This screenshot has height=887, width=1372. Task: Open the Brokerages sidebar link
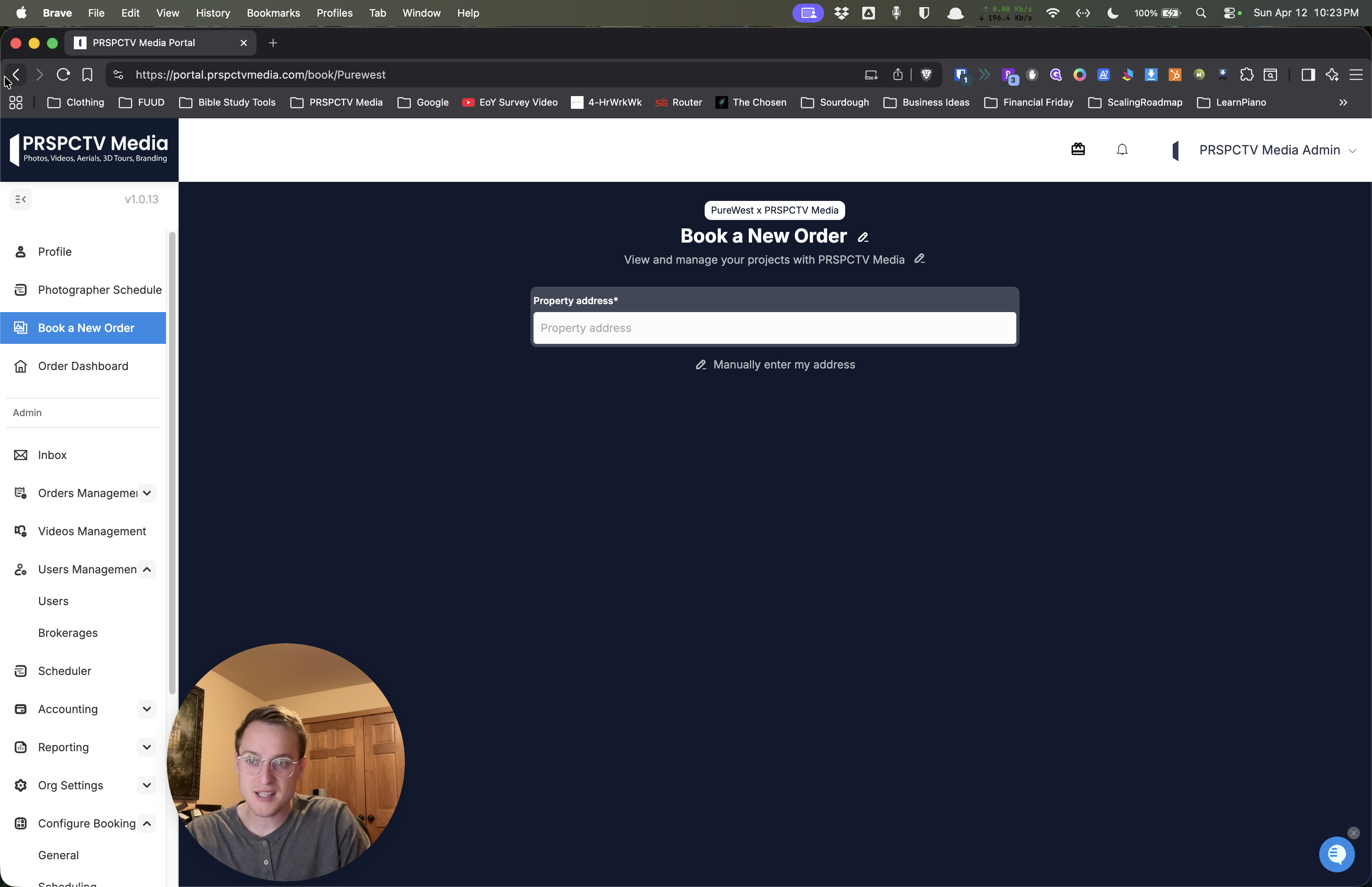point(67,633)
